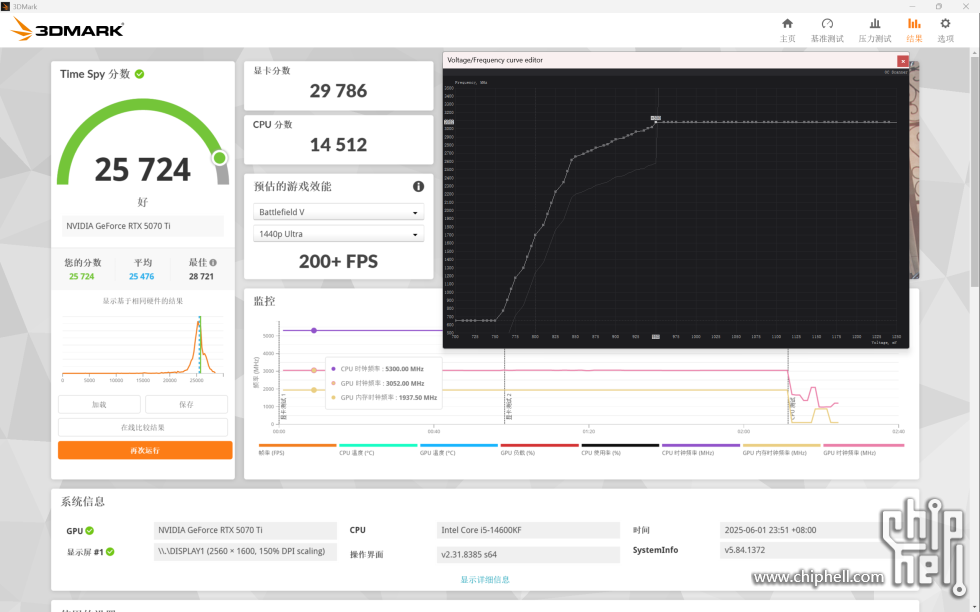Click the purple CPU clock marker on monitor graph
The width and height of the screenshot is (980, 612).
pyautogui.click(x=314, y=330)
